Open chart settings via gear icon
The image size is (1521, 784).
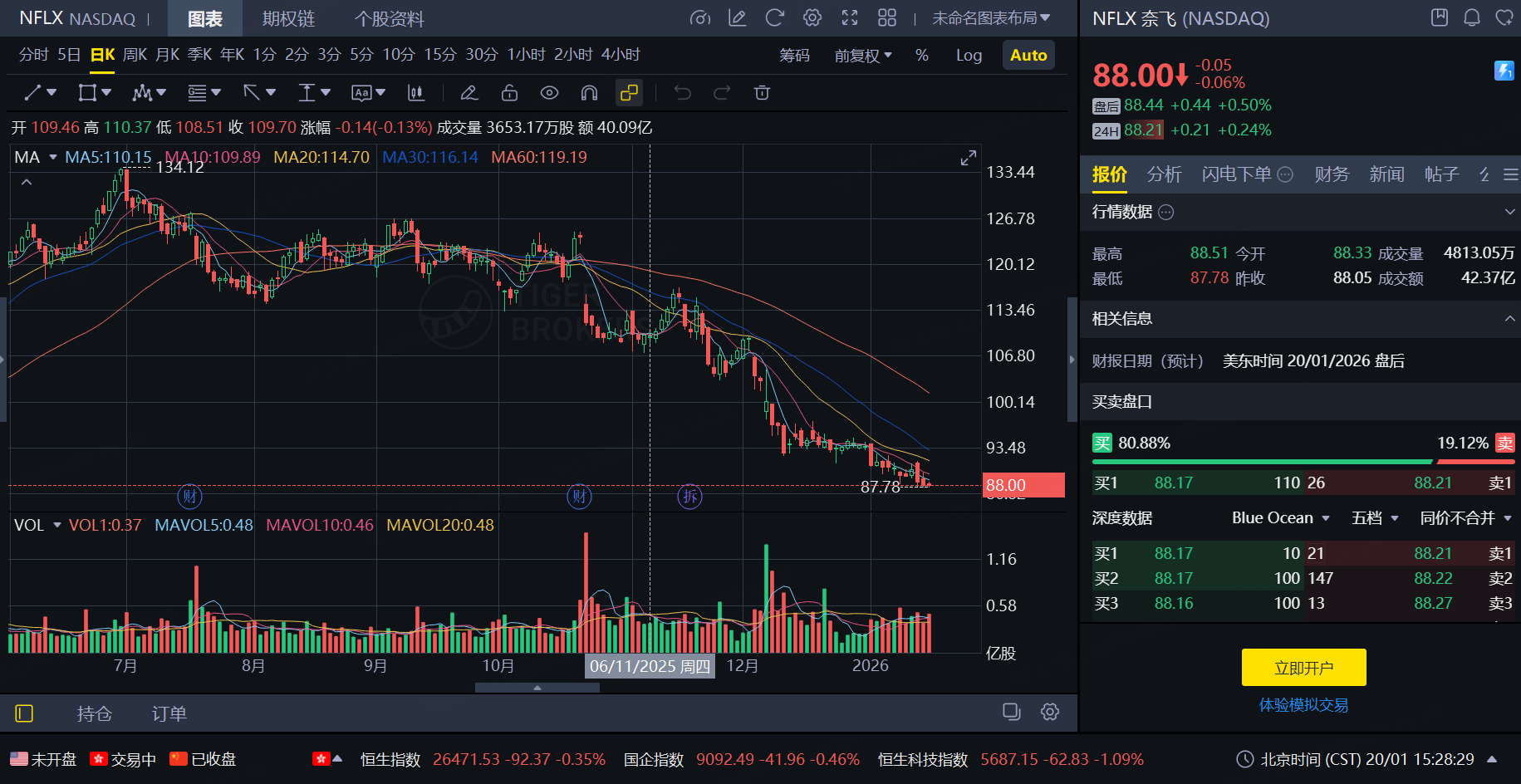(812, 18)
